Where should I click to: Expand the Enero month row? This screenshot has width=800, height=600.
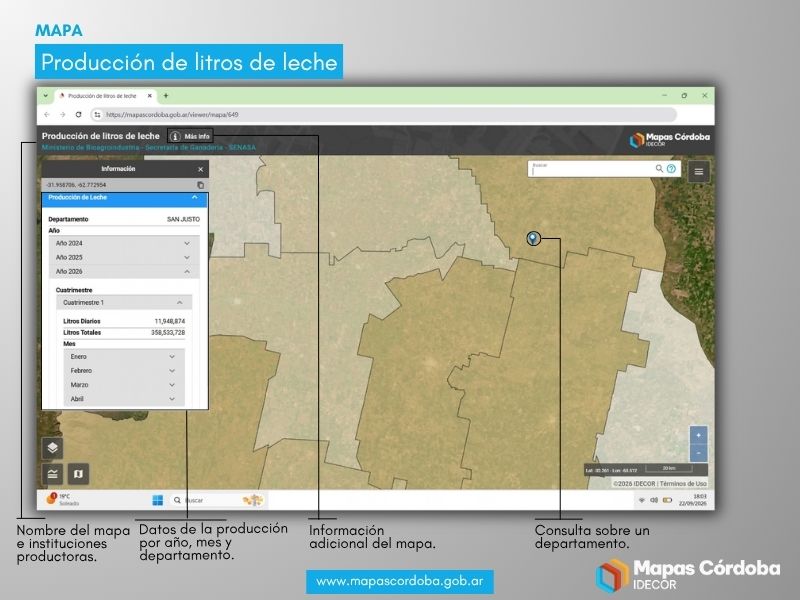click(124, 357)
